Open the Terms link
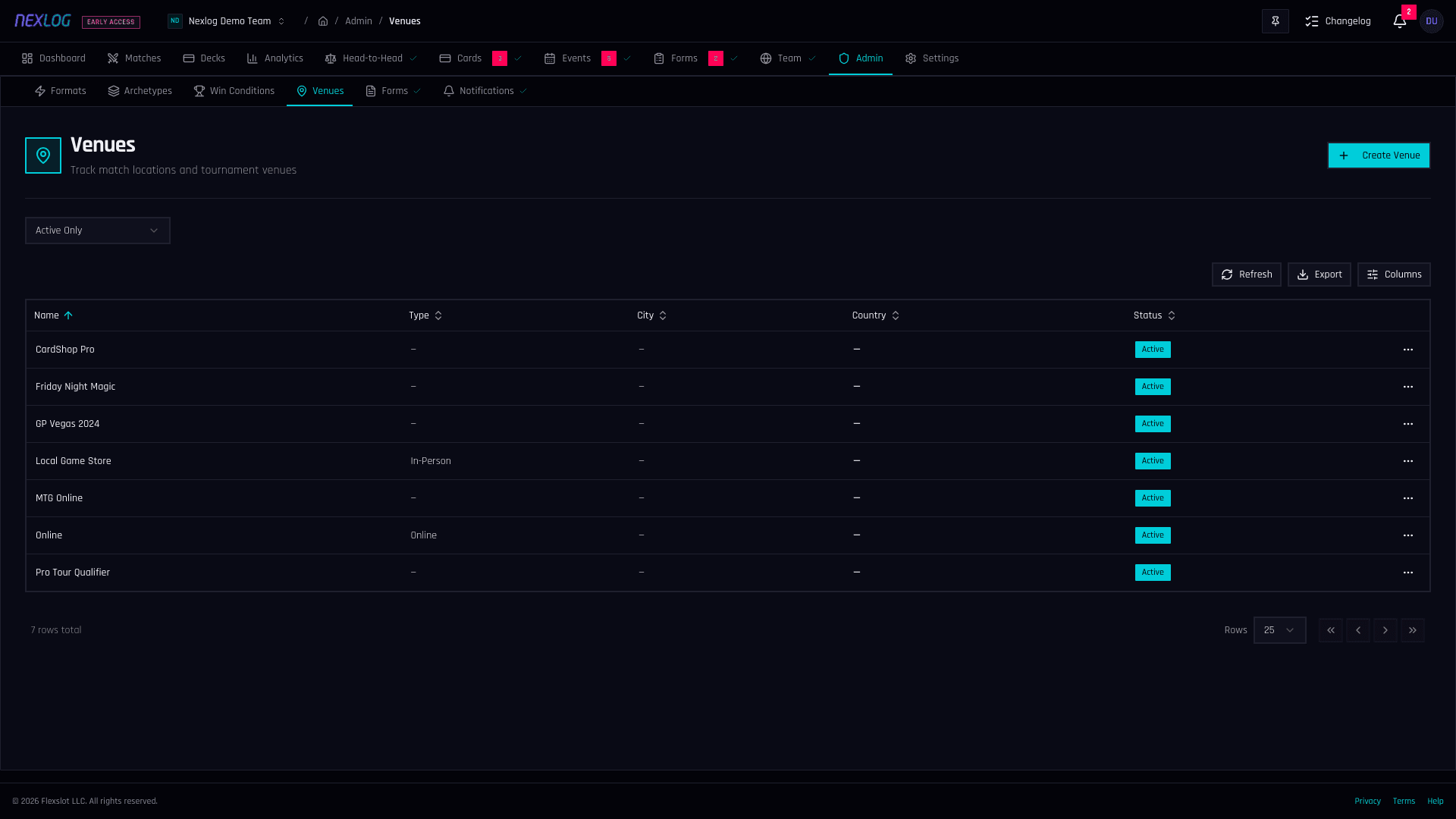The image size is (1456, 819). (1404, 801)
